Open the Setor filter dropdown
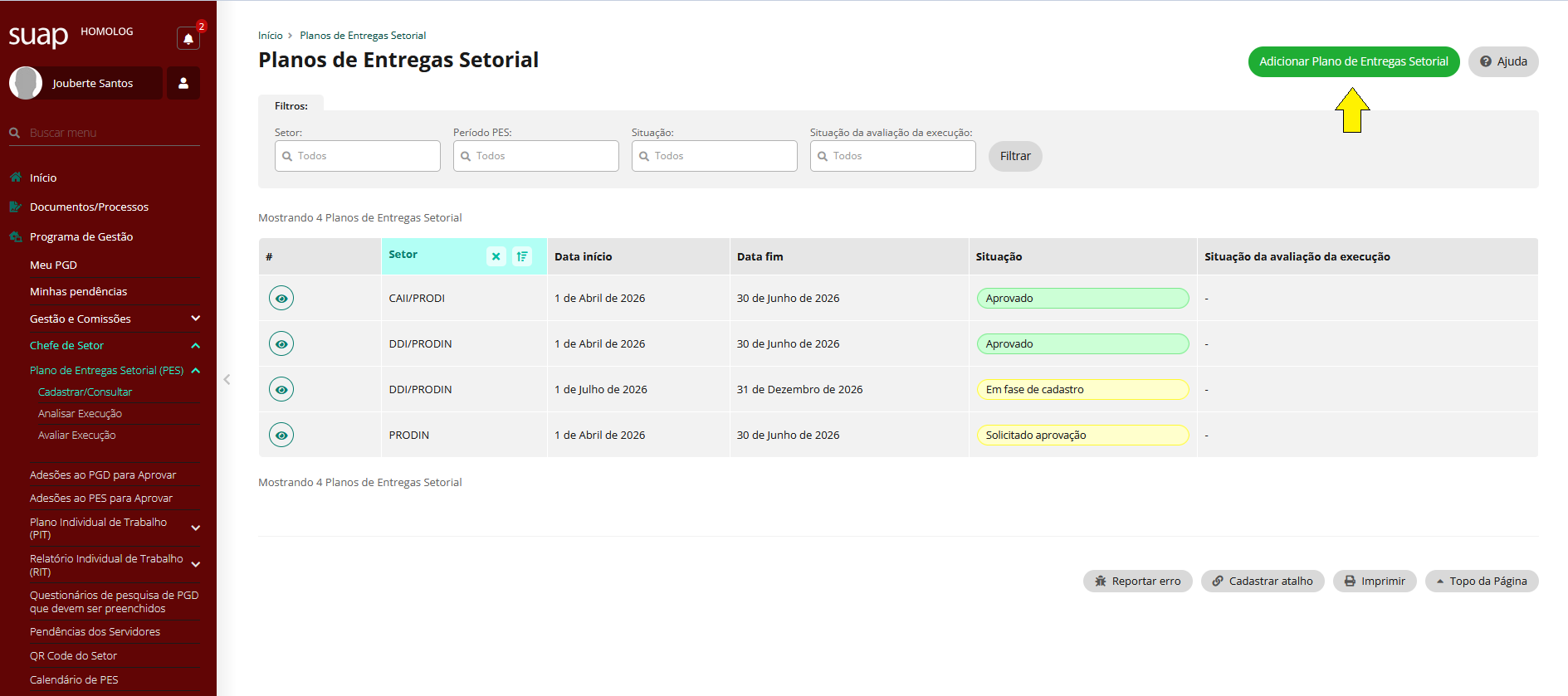 pyautogui.click(x=358, y=156)
